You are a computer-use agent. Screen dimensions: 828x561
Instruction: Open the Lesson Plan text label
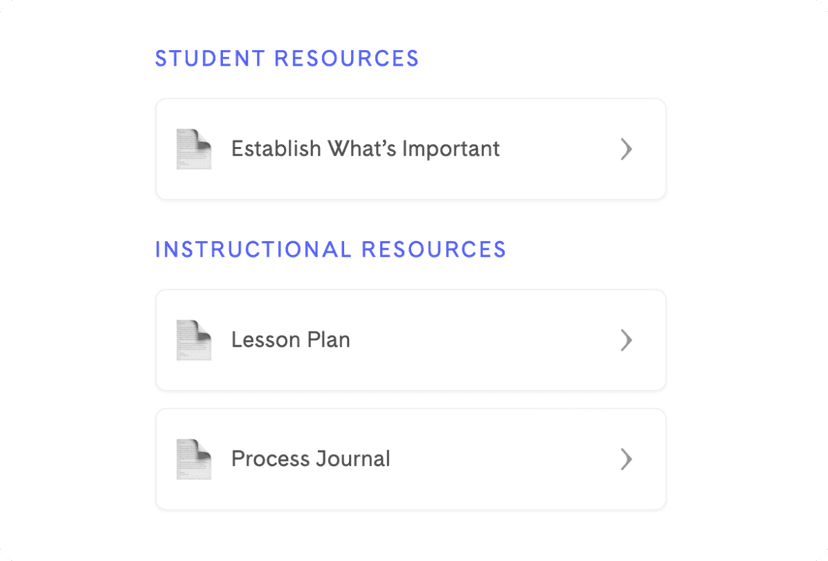(291, 340)
